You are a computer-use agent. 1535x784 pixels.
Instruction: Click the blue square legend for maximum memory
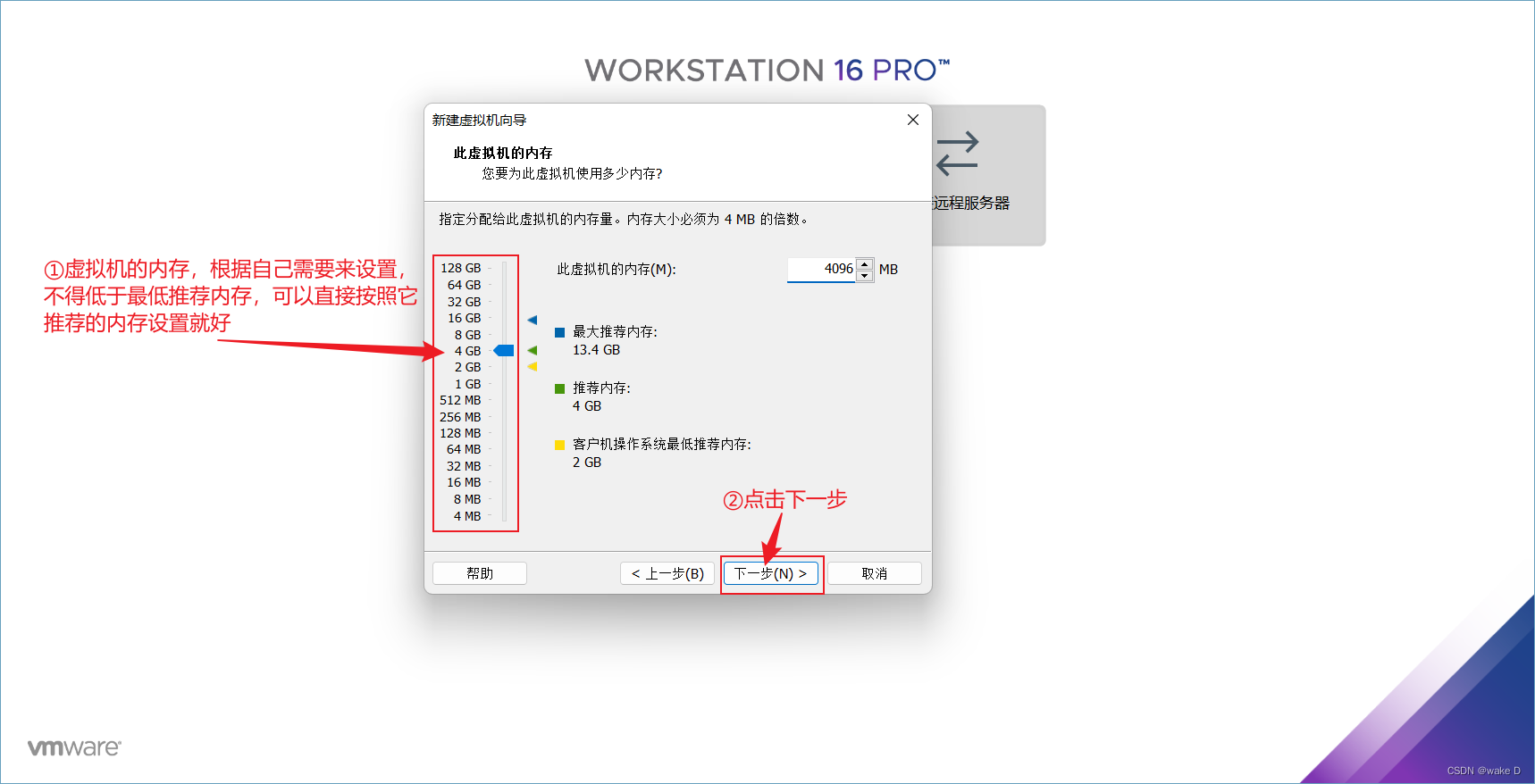tap(560, 332)
